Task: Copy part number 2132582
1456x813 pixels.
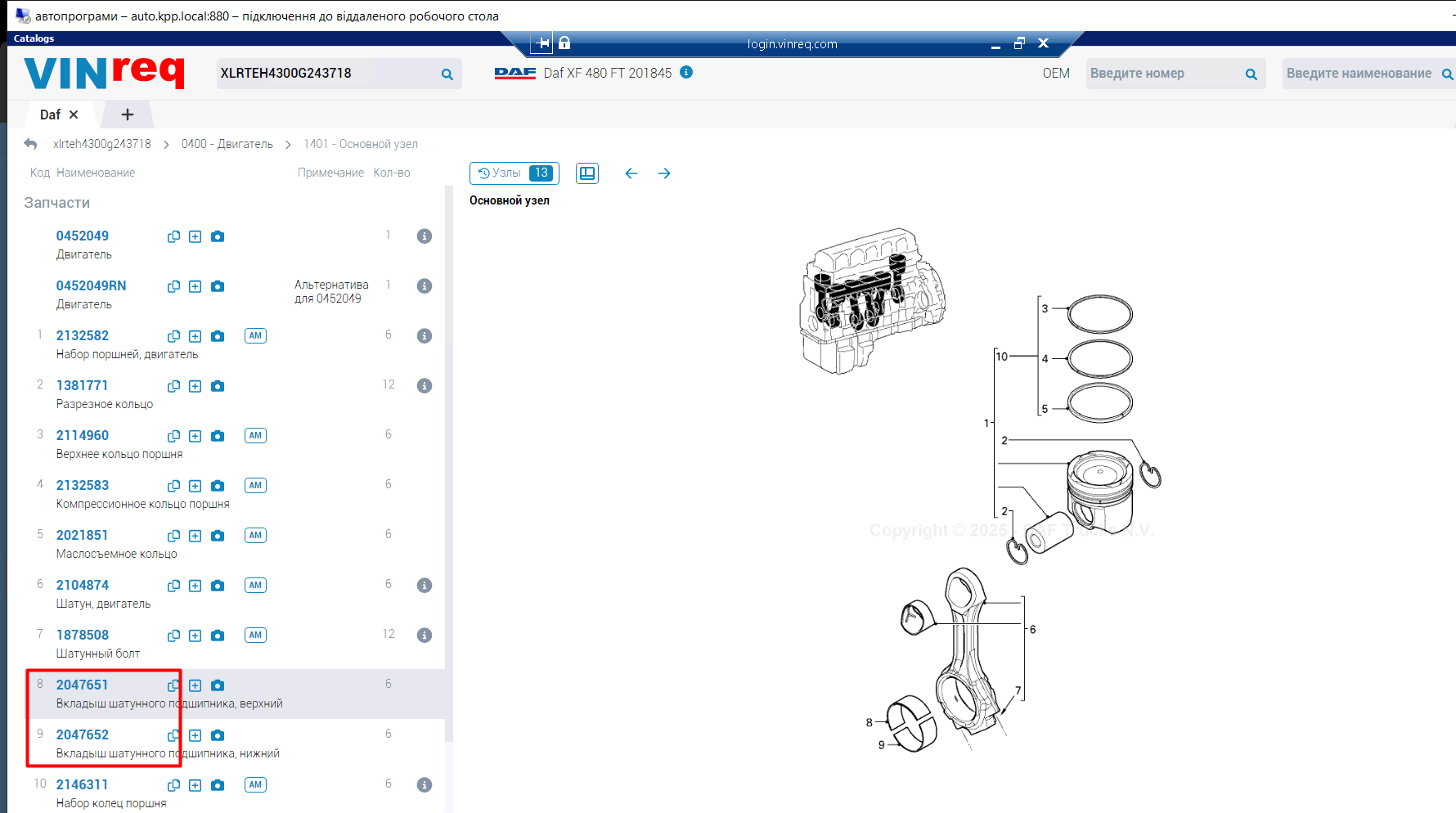Action: [173, 336]
